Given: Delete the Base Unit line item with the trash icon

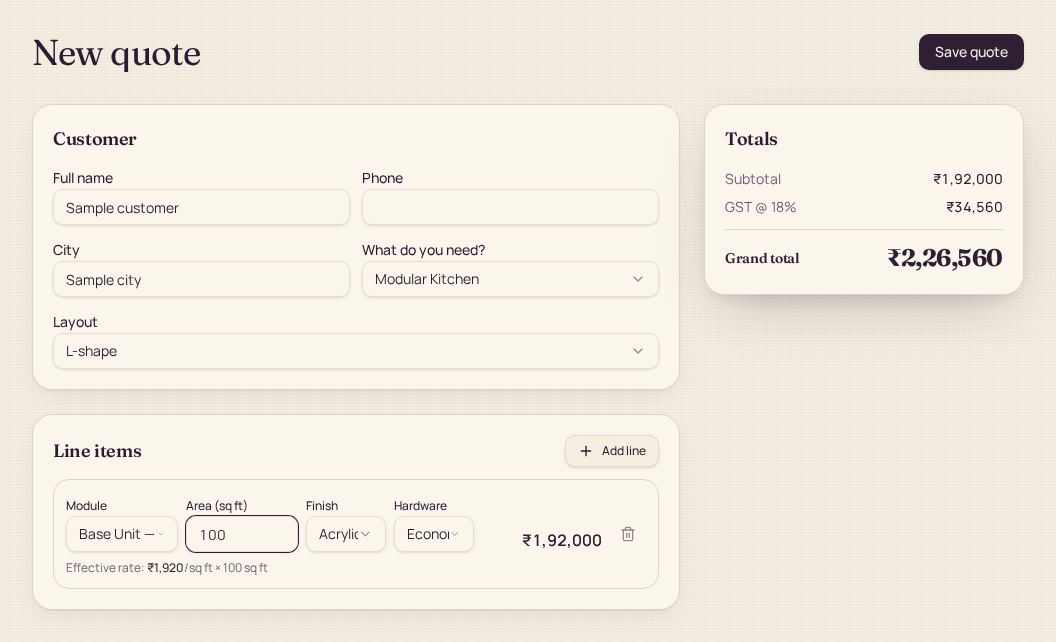Looking at the screenshot, I should click(x=628, y=534).
